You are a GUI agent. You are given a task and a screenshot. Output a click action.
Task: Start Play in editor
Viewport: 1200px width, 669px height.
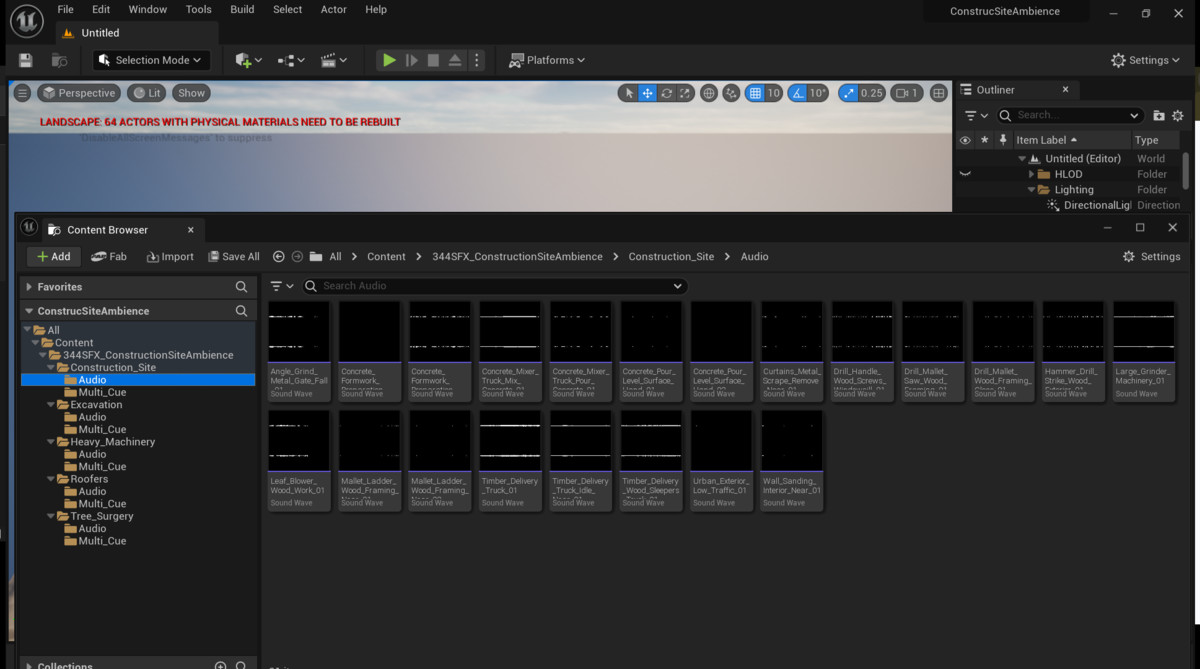(389, 60)
